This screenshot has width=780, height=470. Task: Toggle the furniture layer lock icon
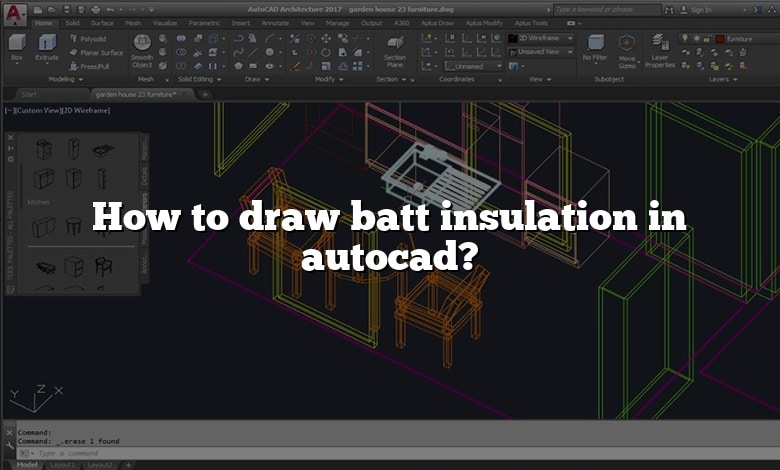point(706,38)
